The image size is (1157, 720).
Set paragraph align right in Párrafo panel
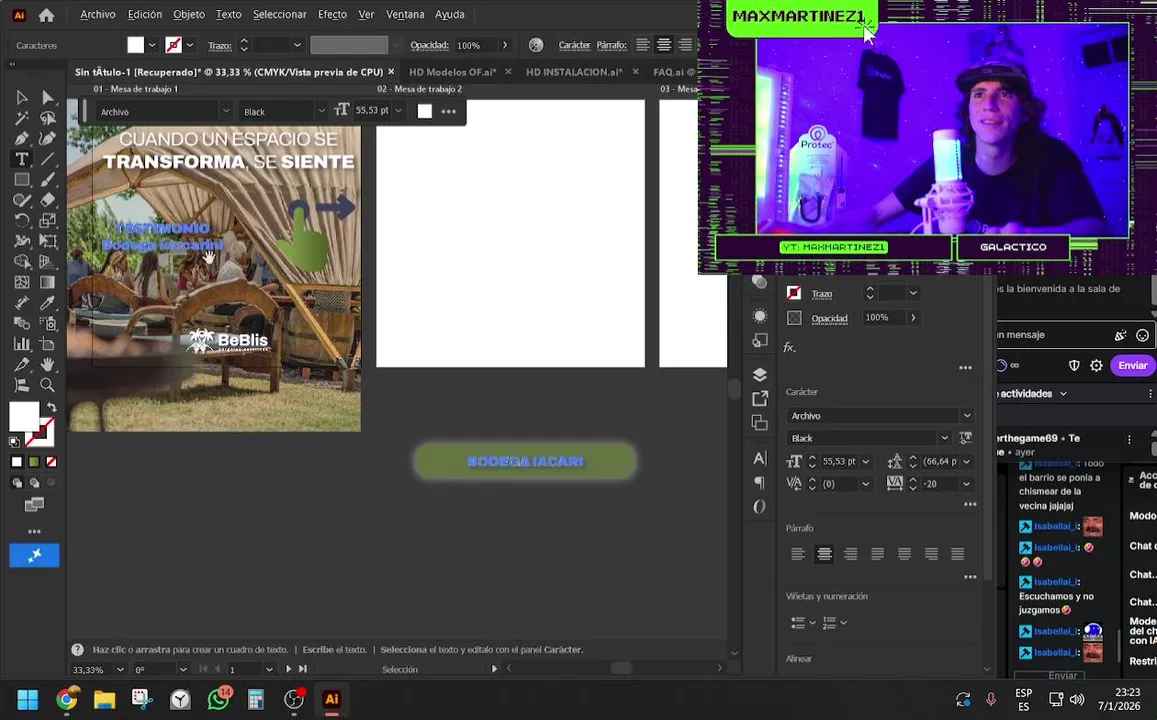(x=851, y=554)
